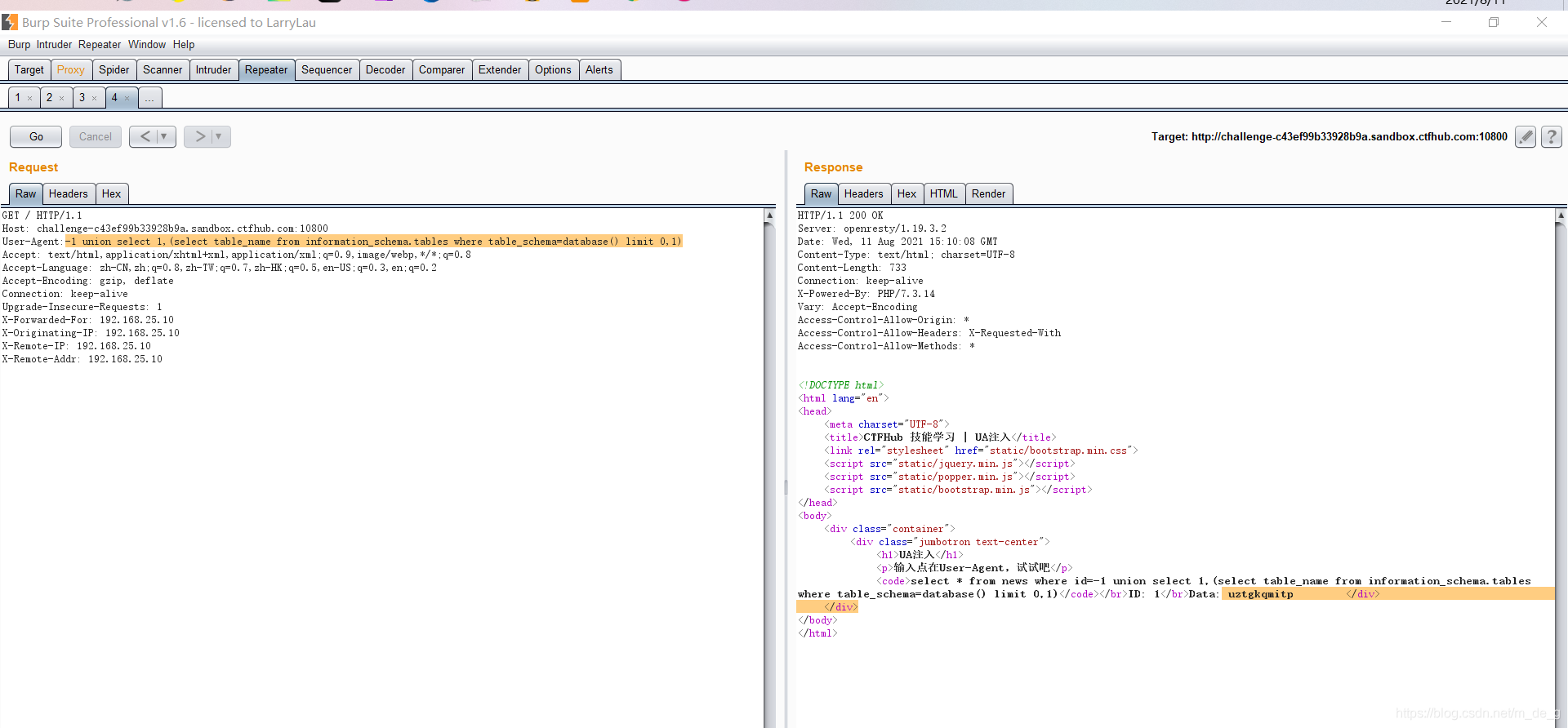
Task: Click the Accept-Language header line
Action: [x=220, y=268]
